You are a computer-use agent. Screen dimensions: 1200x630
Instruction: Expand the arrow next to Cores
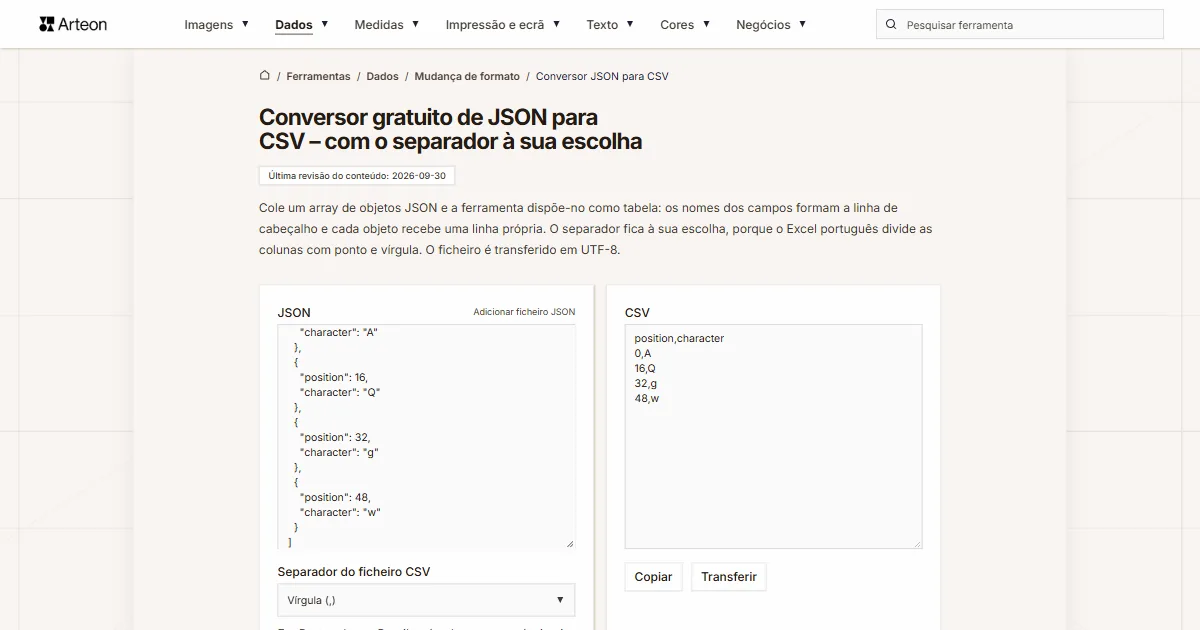click(x=706, y=23)
